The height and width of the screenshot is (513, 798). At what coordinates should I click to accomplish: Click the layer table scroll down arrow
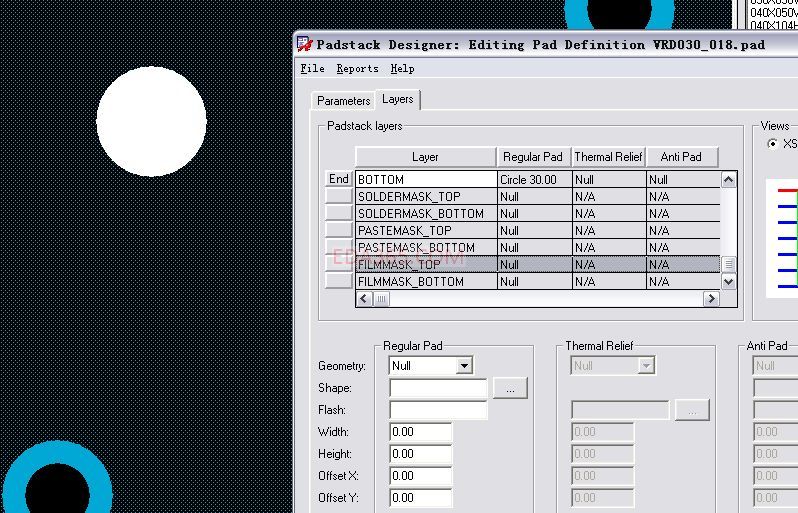728,281
